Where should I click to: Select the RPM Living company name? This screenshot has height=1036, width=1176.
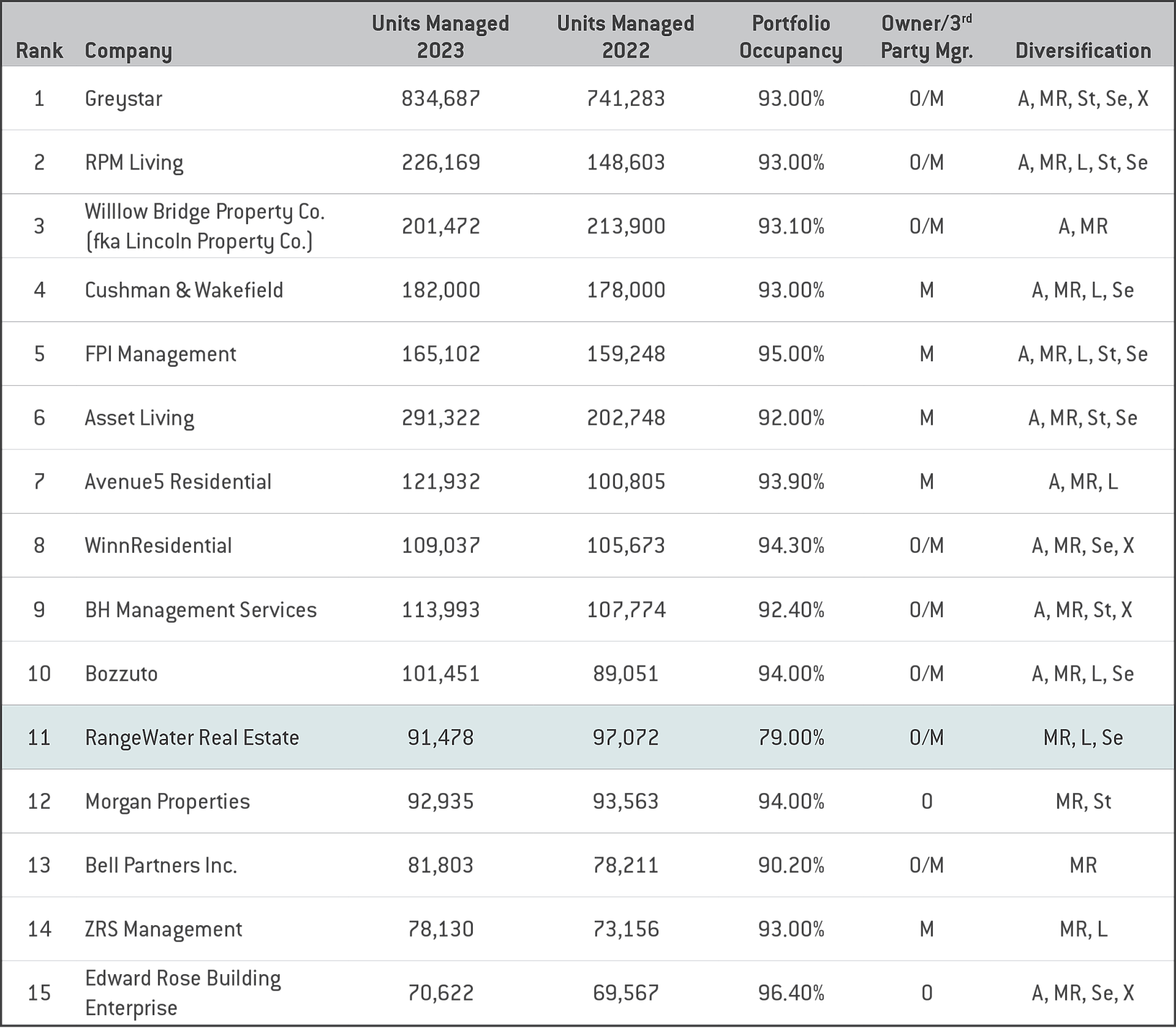(x=134, y=163)
